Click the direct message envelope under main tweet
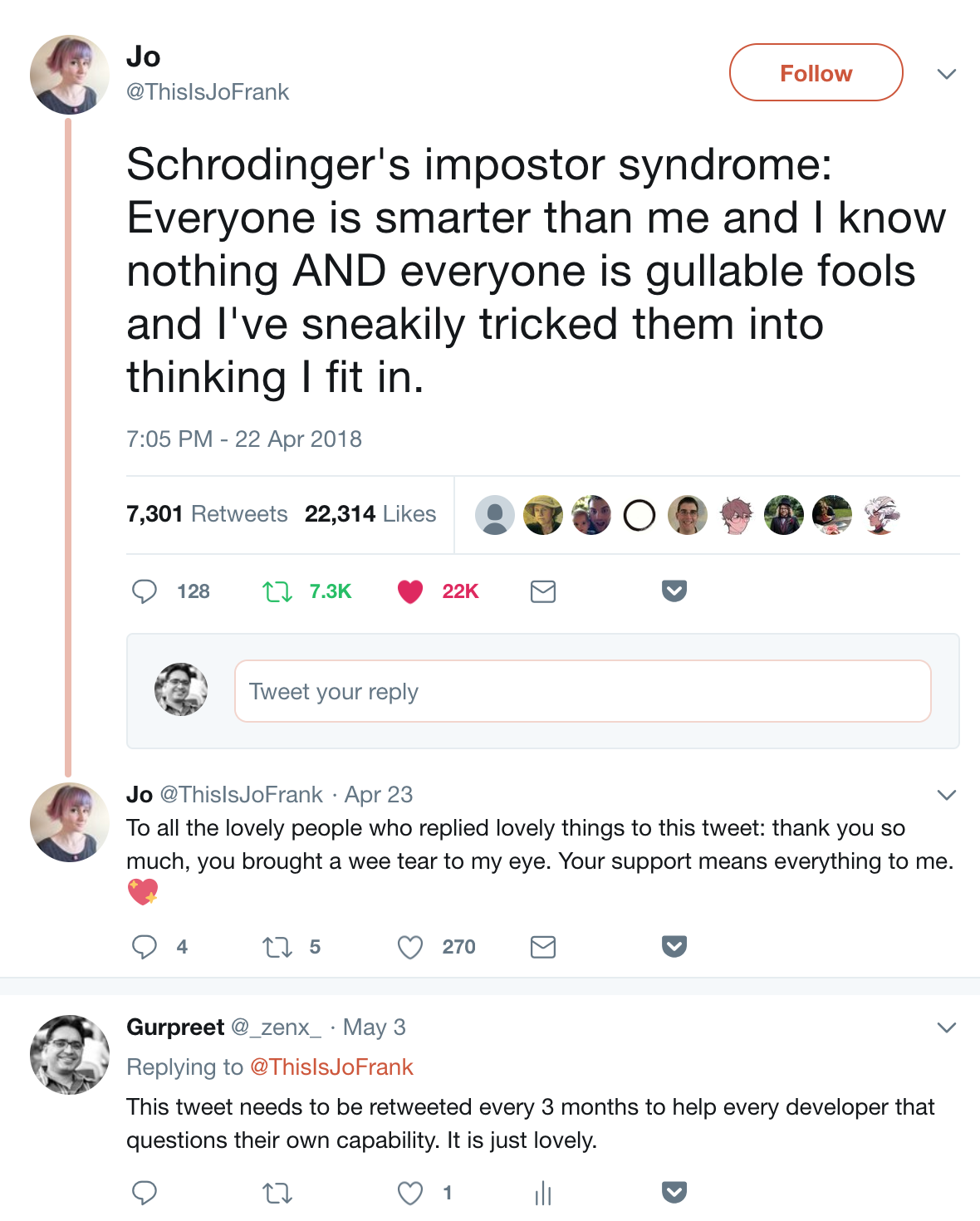 [543, 591]
